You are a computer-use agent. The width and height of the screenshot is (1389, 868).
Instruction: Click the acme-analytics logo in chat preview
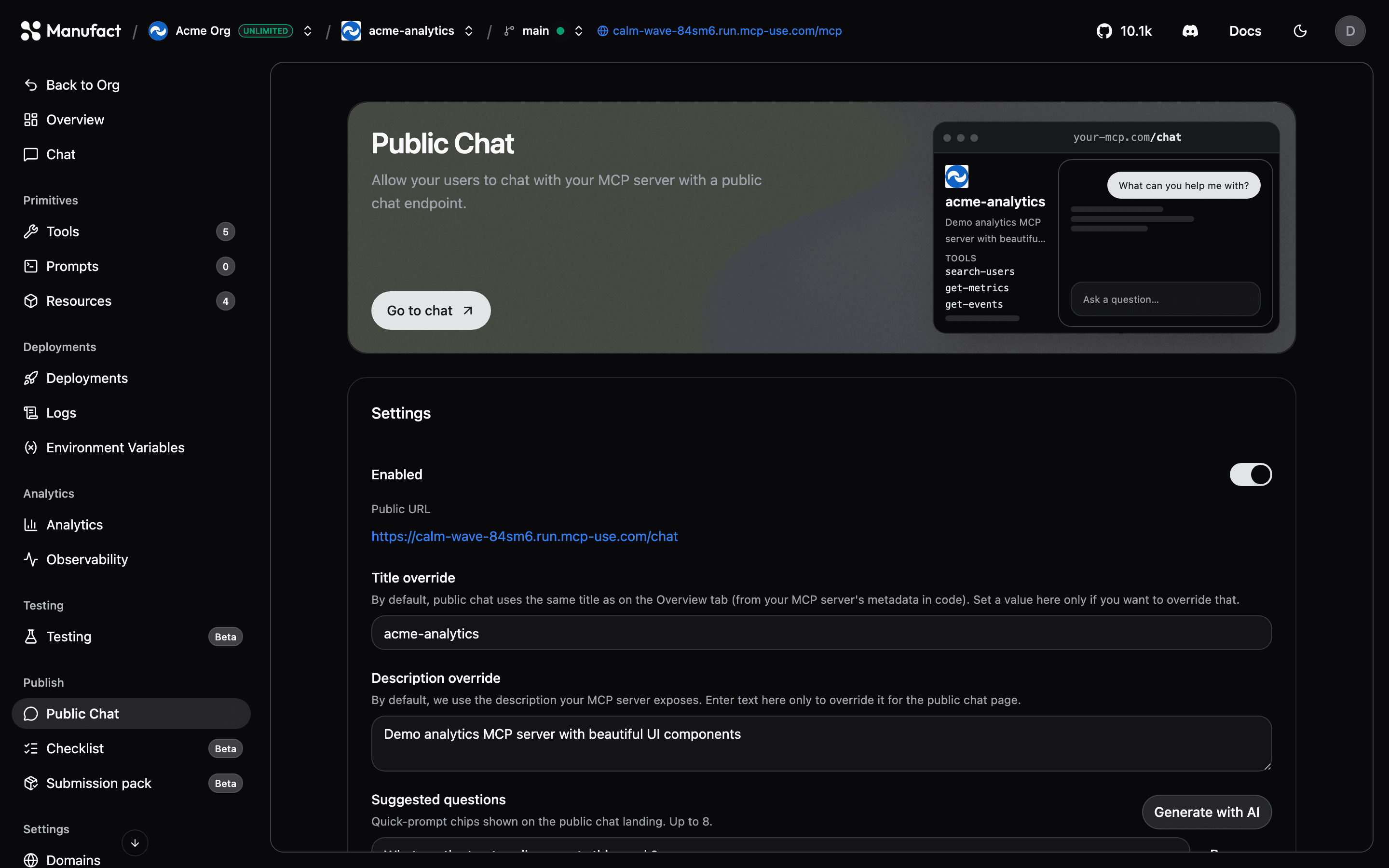pyautogui.click(x=957, y=176)
